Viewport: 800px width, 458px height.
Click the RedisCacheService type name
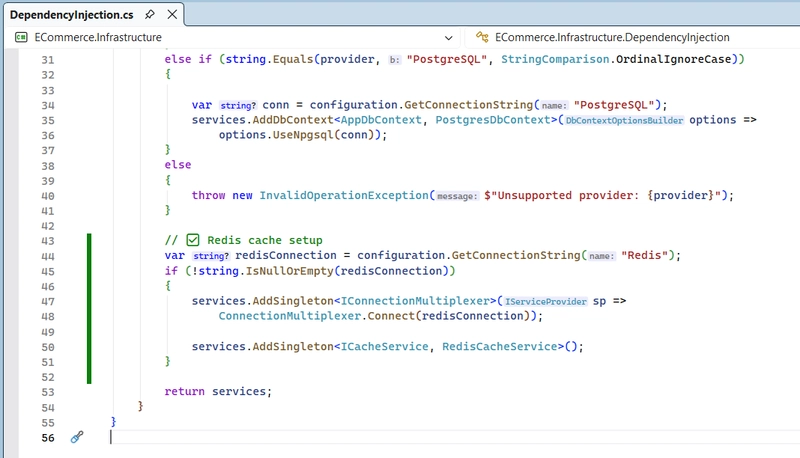click(499, 346)
